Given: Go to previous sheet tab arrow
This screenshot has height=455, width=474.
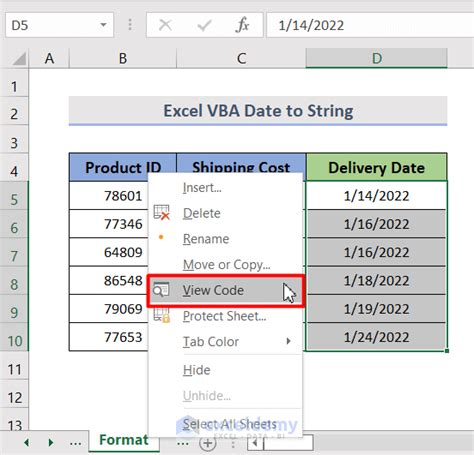Looking at the screenshot, I should coord(26,442).
